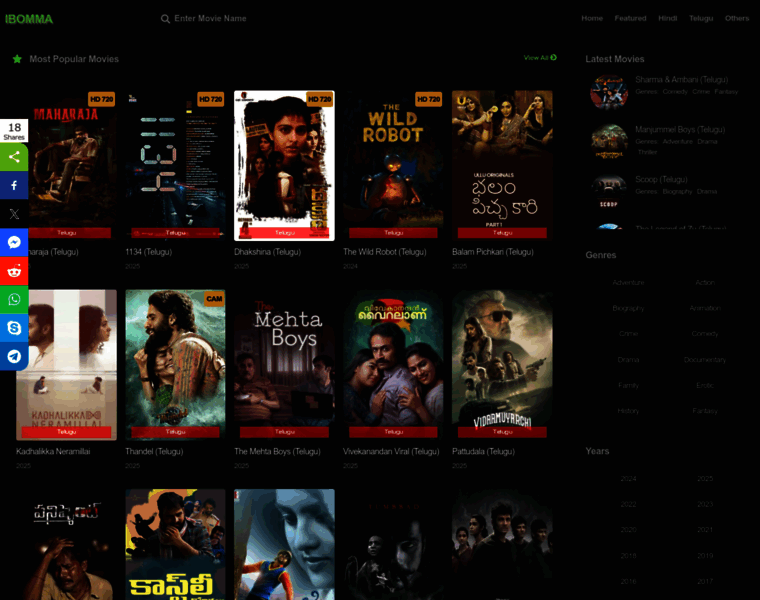760x600 pixels.
Task: Filter movies by year 2019
Action: [705, 556]
